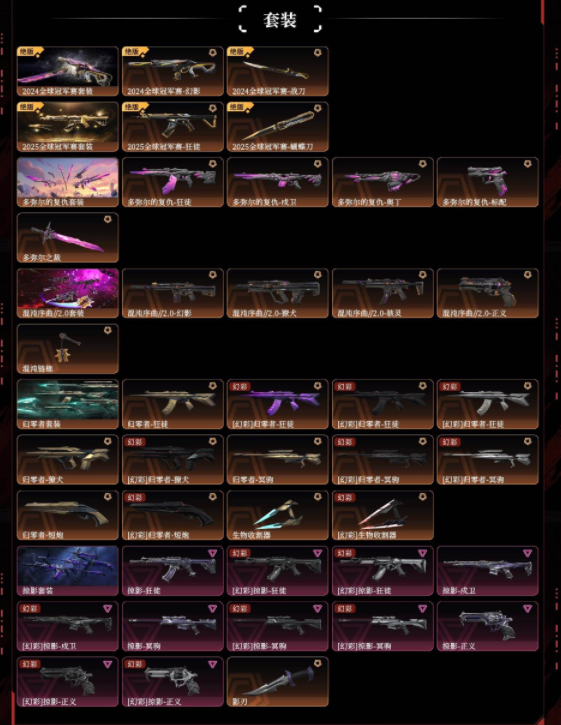The image size is (561, 725).
Task: Click the 绝版 badge on 2024全球冠军赛套装
Action: (x=29, y=51)
